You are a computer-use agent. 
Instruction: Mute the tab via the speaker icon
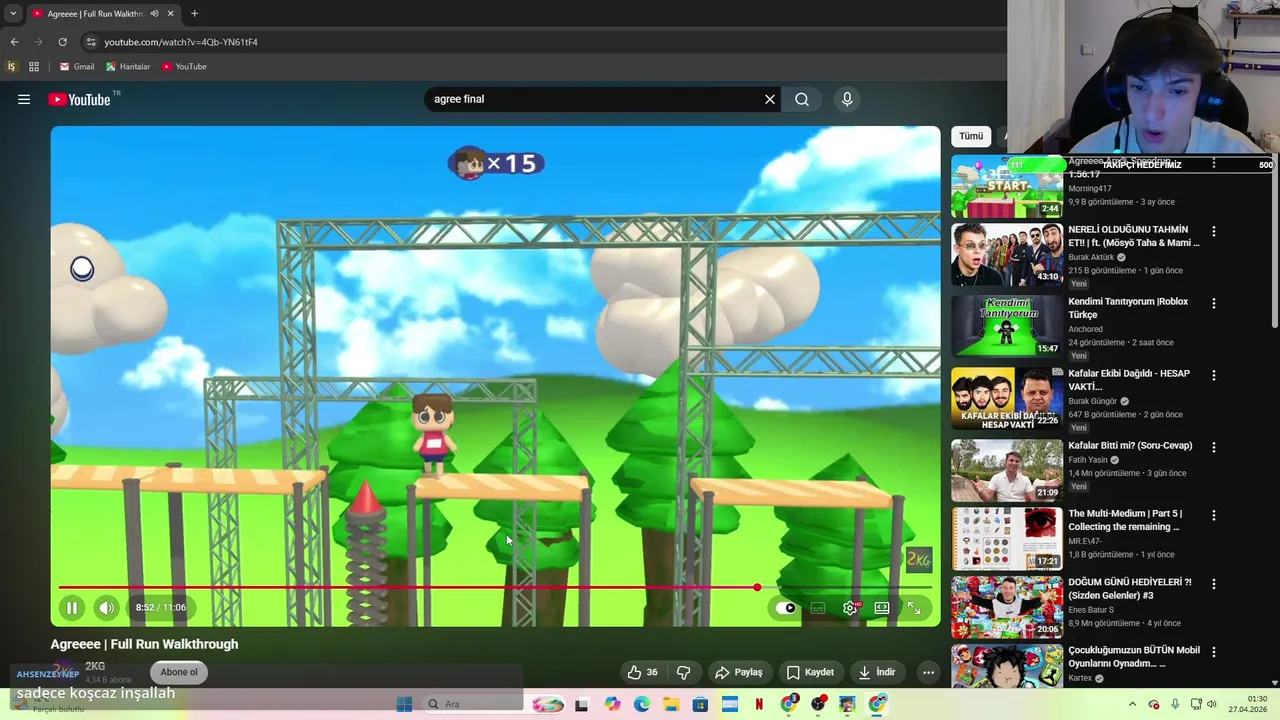(x=154, y=14)
